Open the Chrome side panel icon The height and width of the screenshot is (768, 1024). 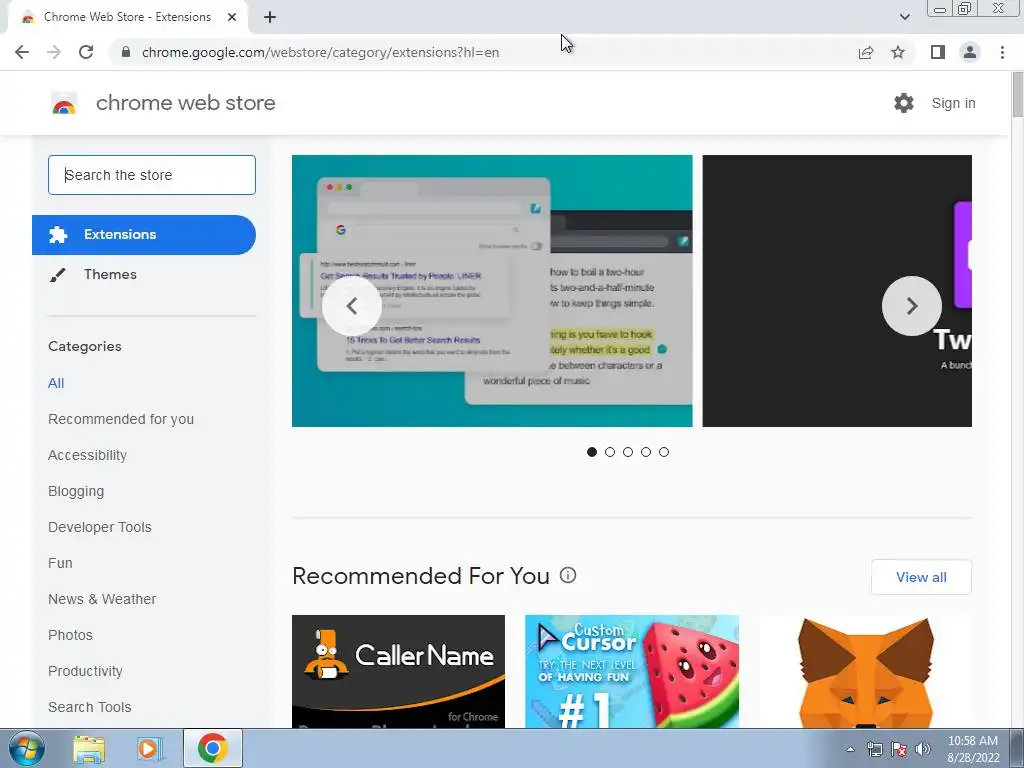(938, 52)
